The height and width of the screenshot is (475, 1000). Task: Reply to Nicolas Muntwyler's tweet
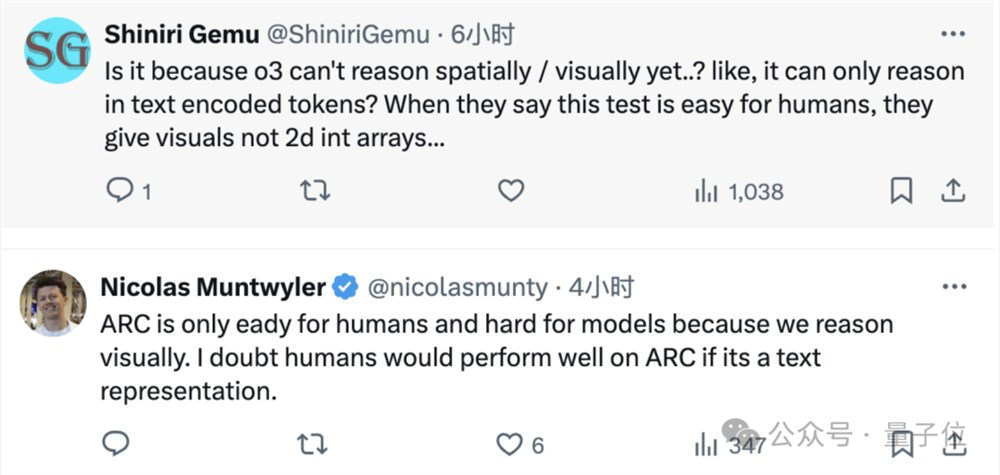coord(116,443)
